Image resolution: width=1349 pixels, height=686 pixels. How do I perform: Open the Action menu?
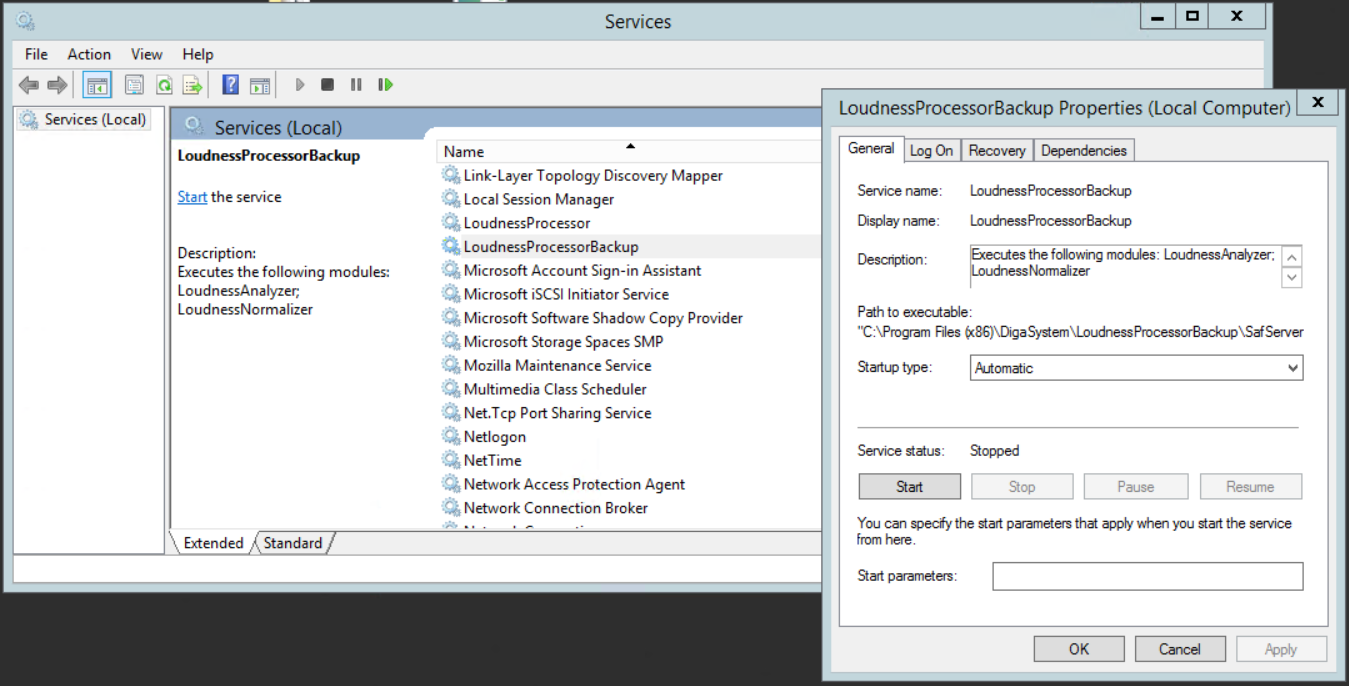89,54
